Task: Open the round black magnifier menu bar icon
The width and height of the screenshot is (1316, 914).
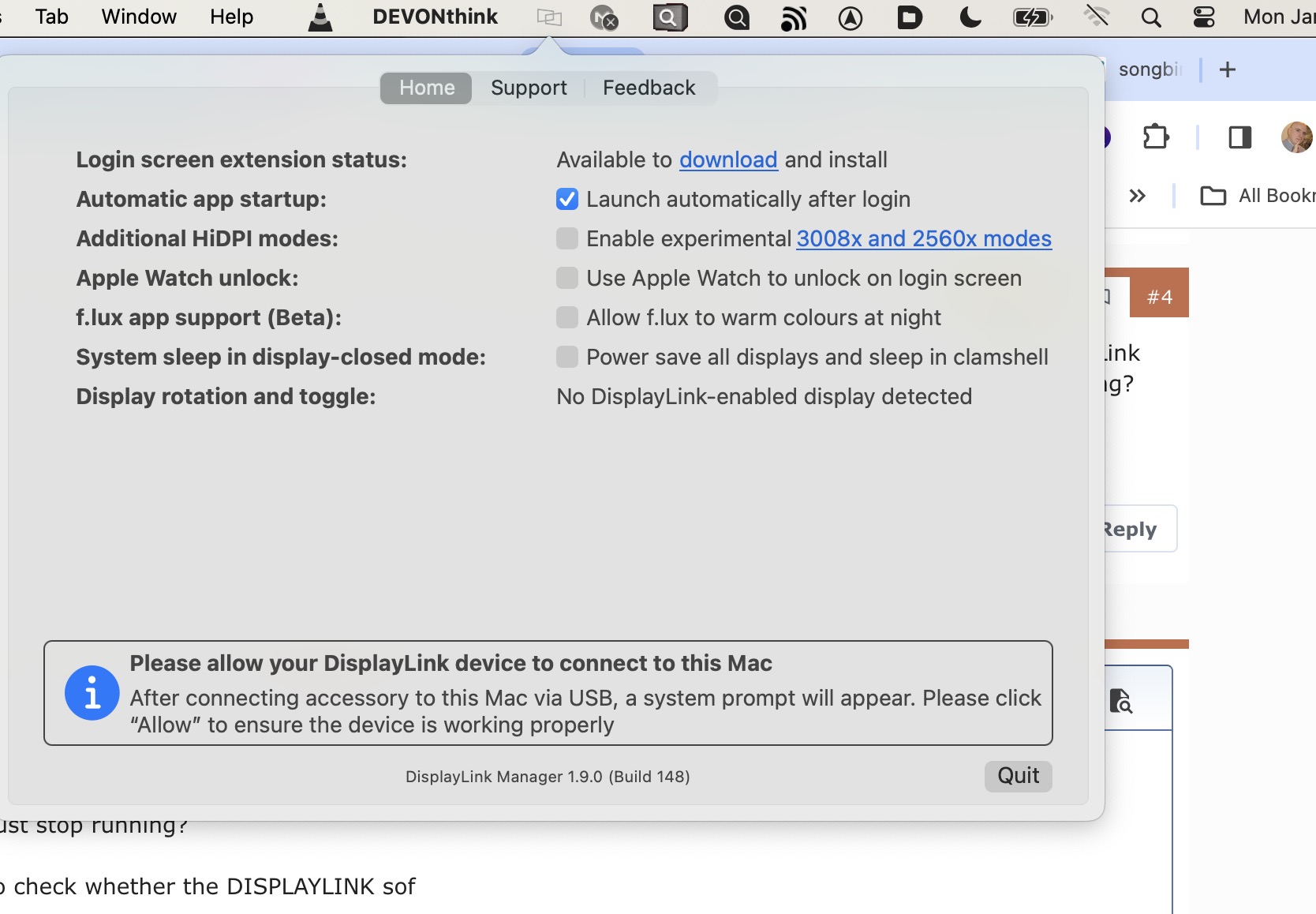Action: (737, 17)
